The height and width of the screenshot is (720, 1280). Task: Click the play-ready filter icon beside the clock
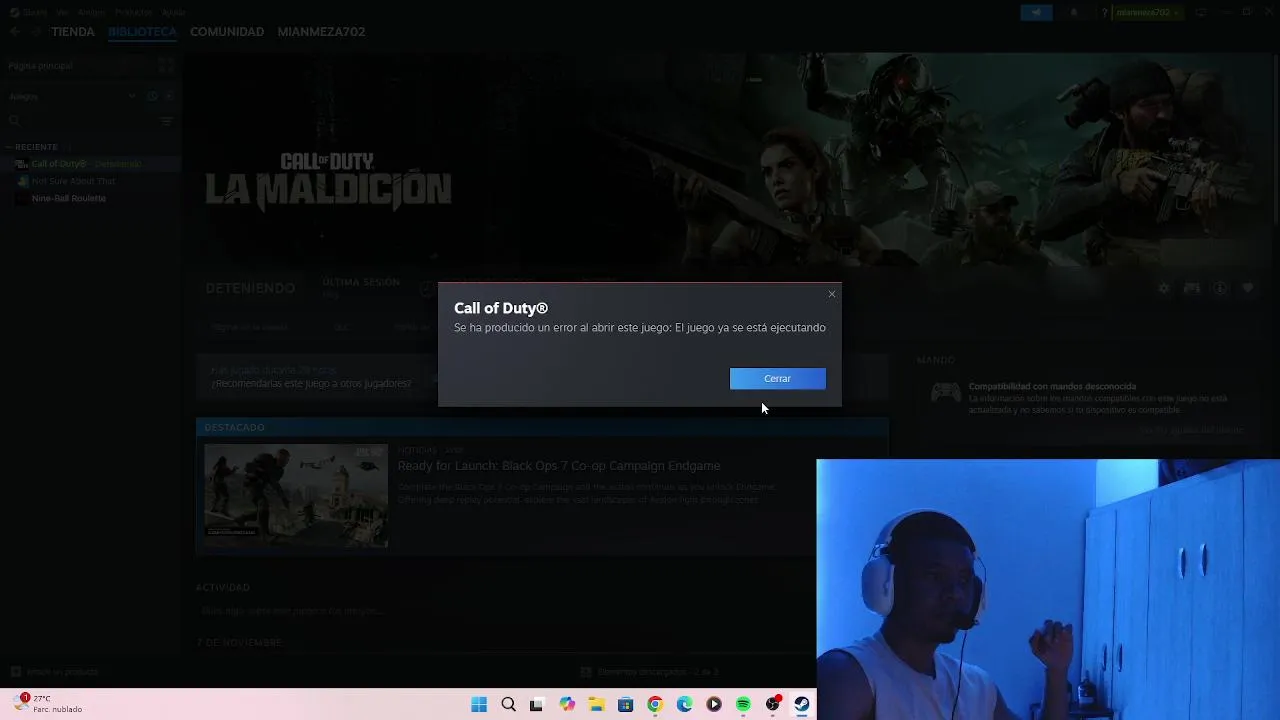(170, 96)
